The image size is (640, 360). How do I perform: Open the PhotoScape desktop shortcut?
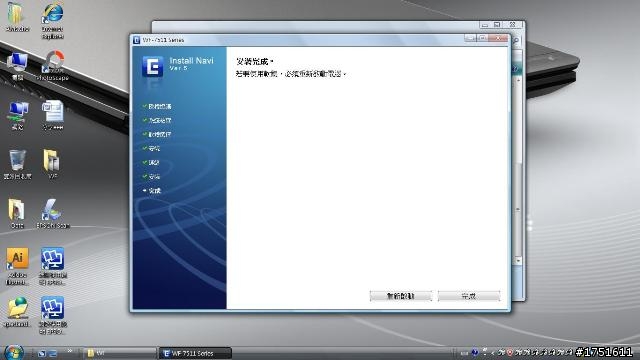click(53, 65)
